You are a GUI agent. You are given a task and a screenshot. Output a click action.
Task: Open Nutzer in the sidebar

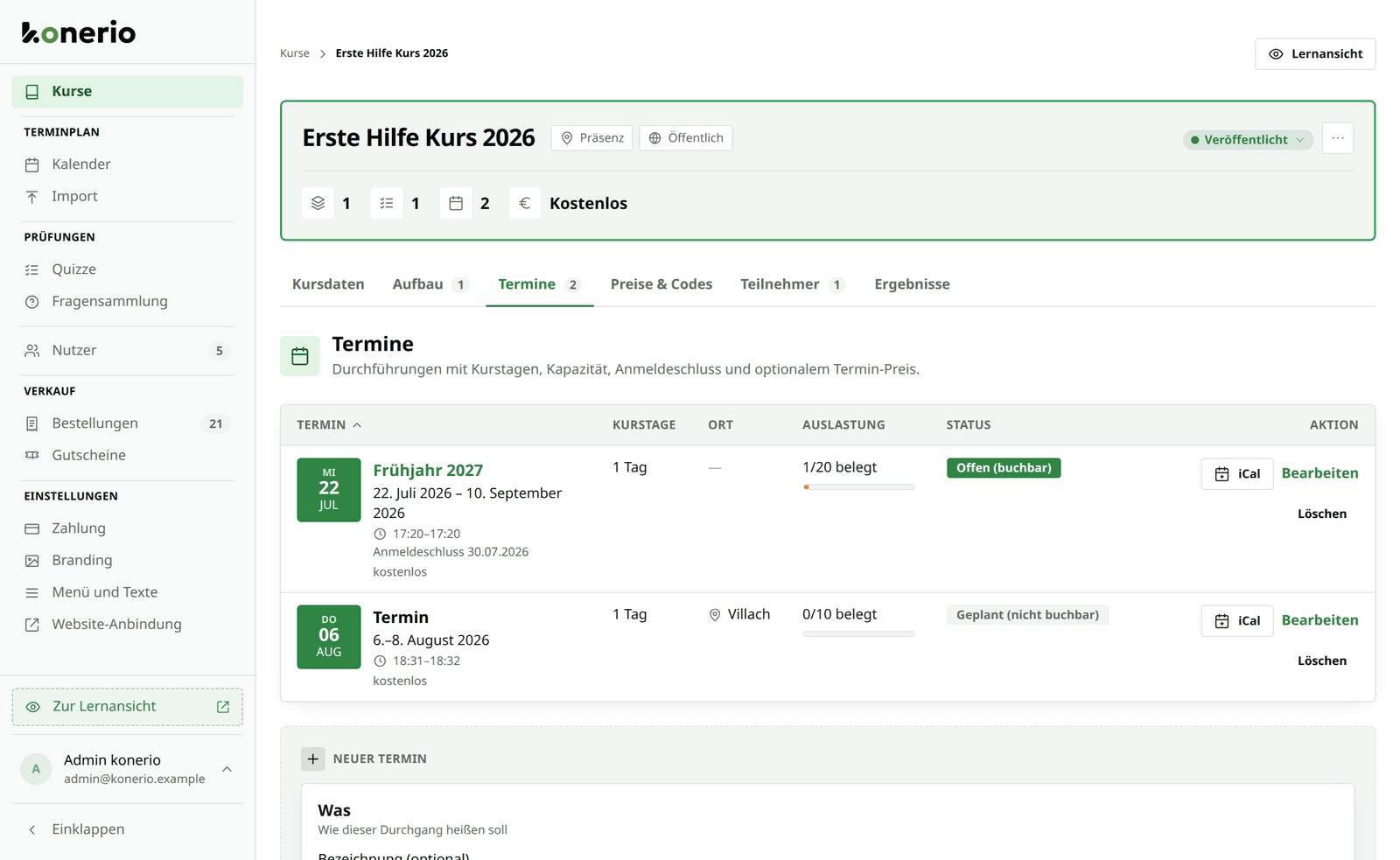click(128, 351)
